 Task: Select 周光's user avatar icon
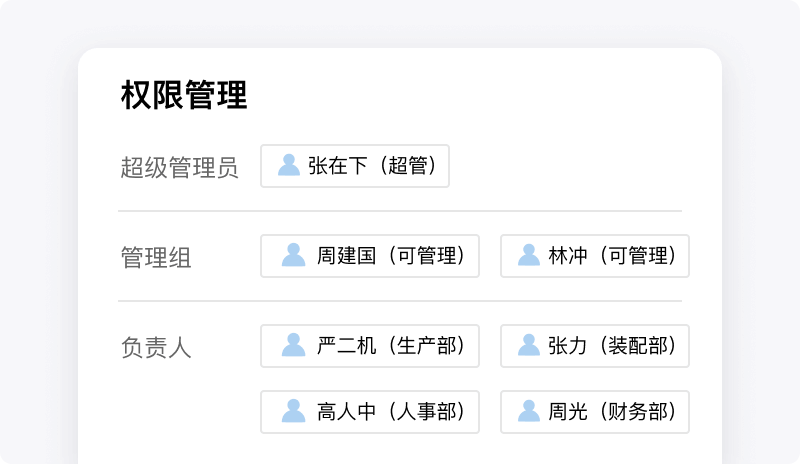pos(529,411)
